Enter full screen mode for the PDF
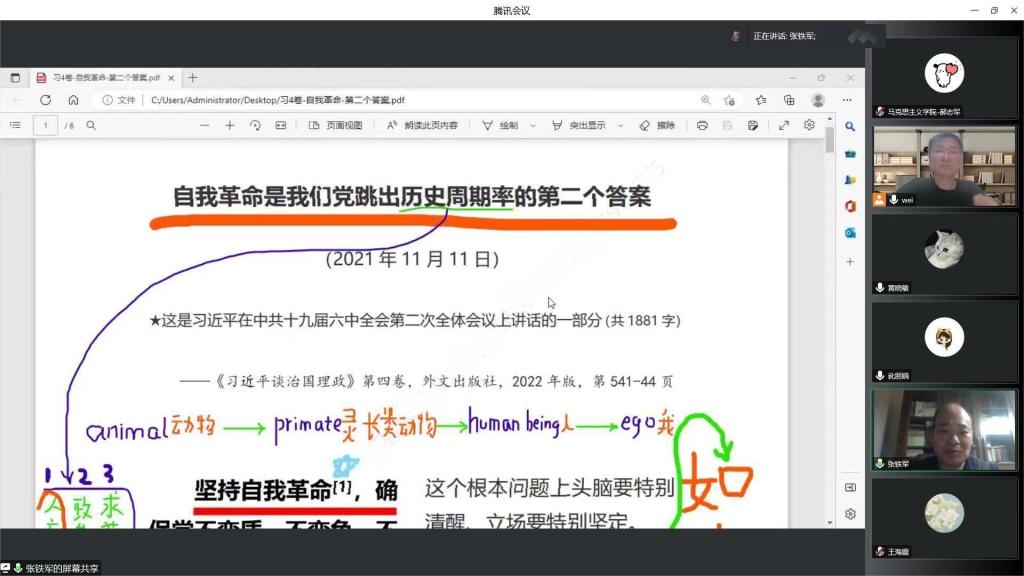Screen dimensions: 1024x576 [x=784, y=125]
